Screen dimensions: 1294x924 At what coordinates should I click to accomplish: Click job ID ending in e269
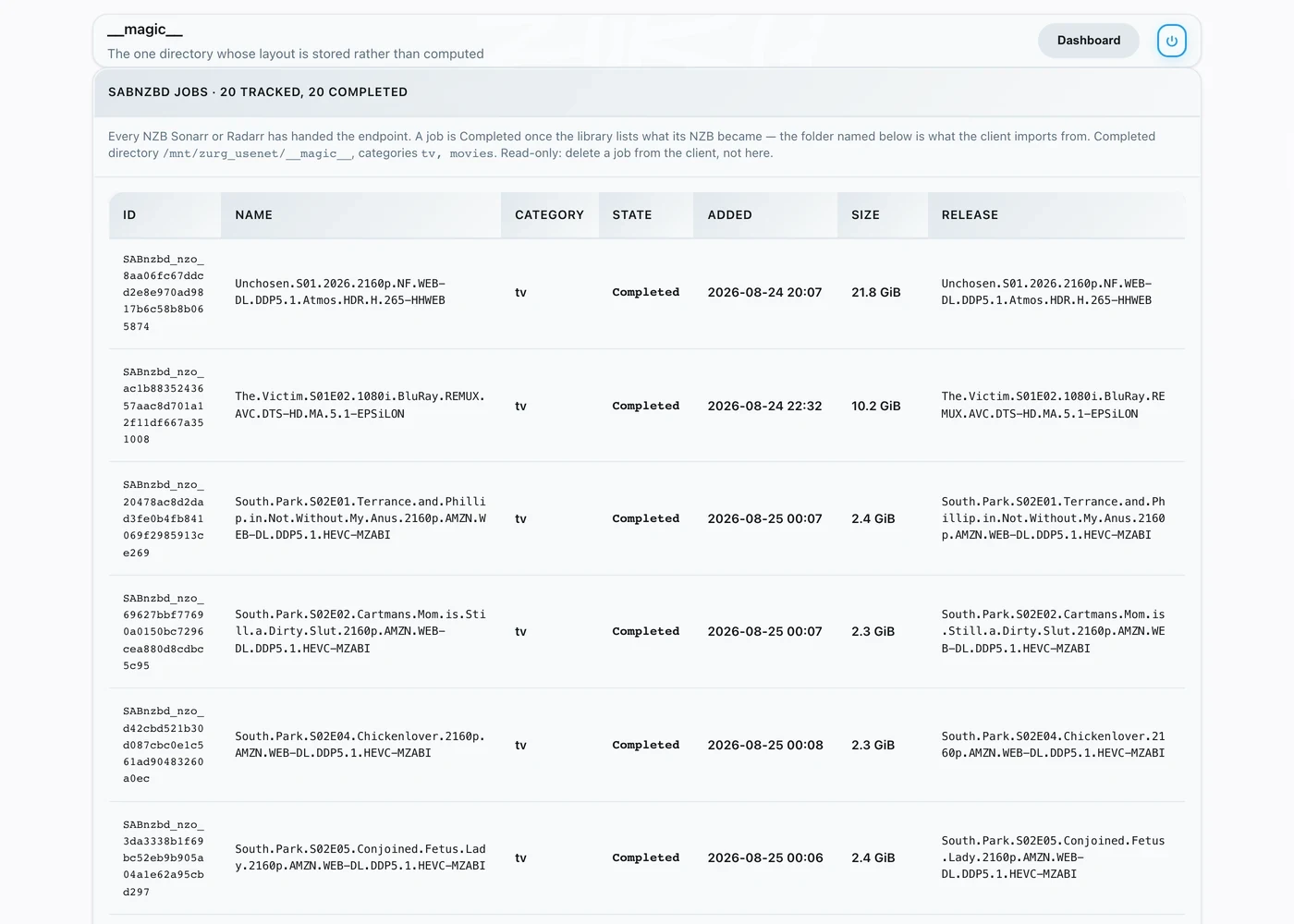pos(164,518)
